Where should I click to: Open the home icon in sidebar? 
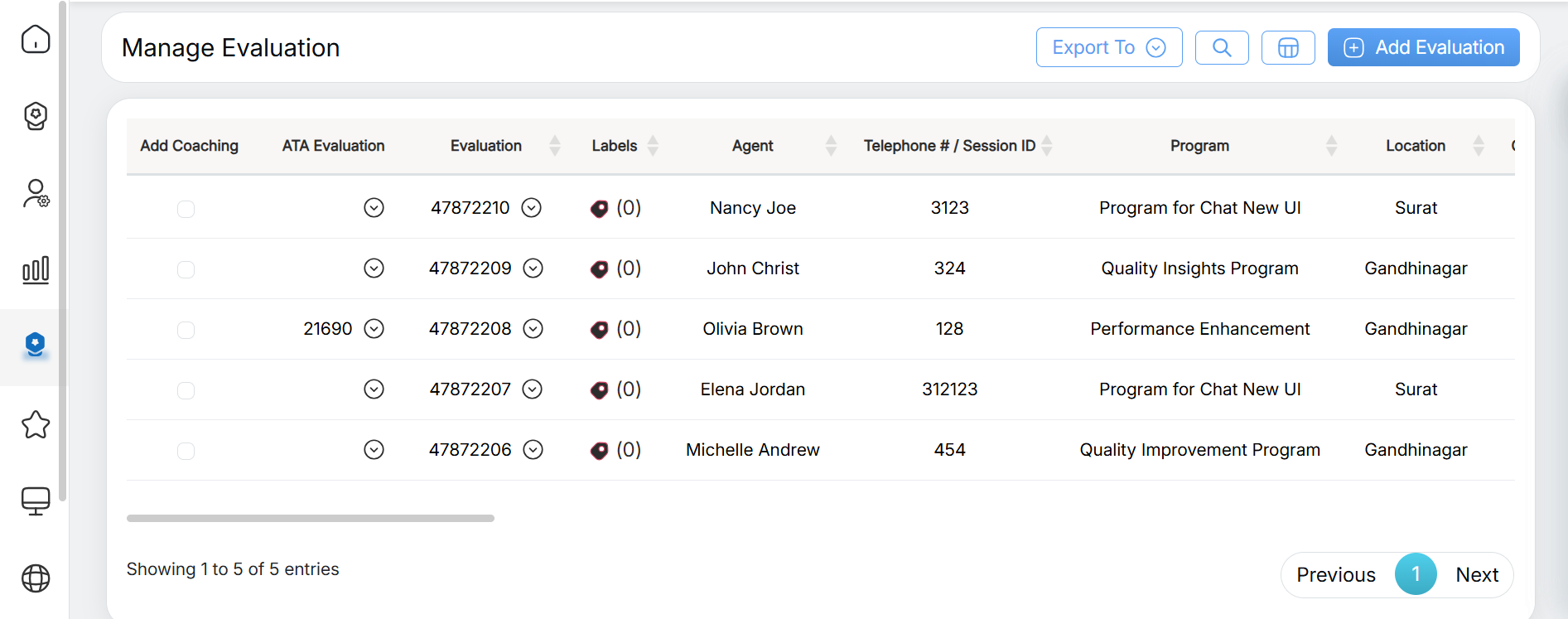pyautogui.click(x=36, y=39)
